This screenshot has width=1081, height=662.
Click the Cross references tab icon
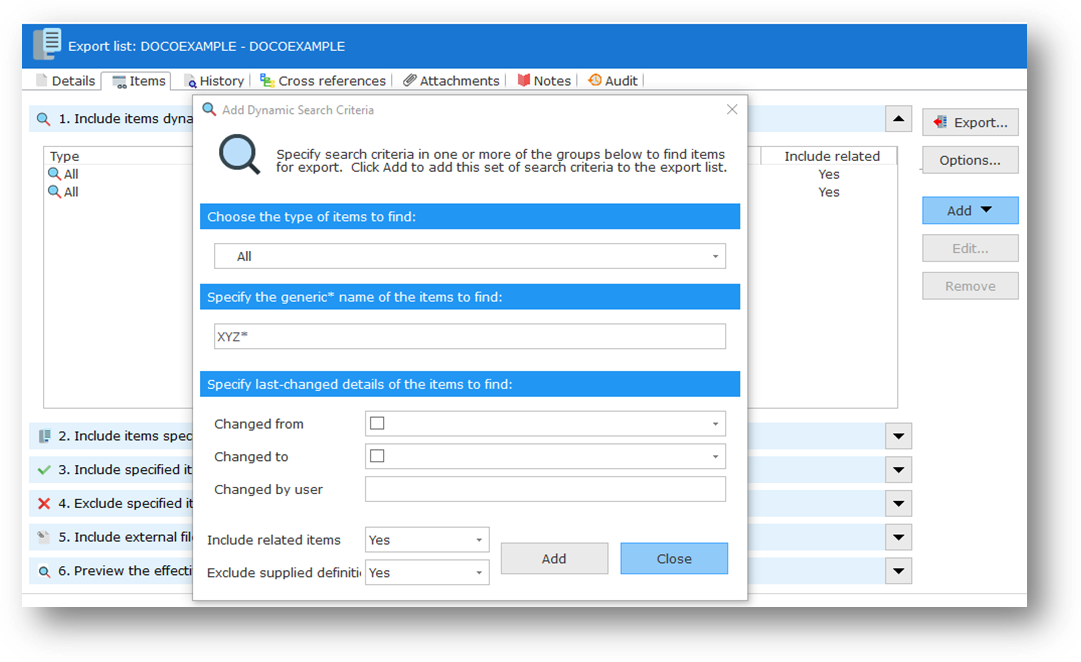267,80
